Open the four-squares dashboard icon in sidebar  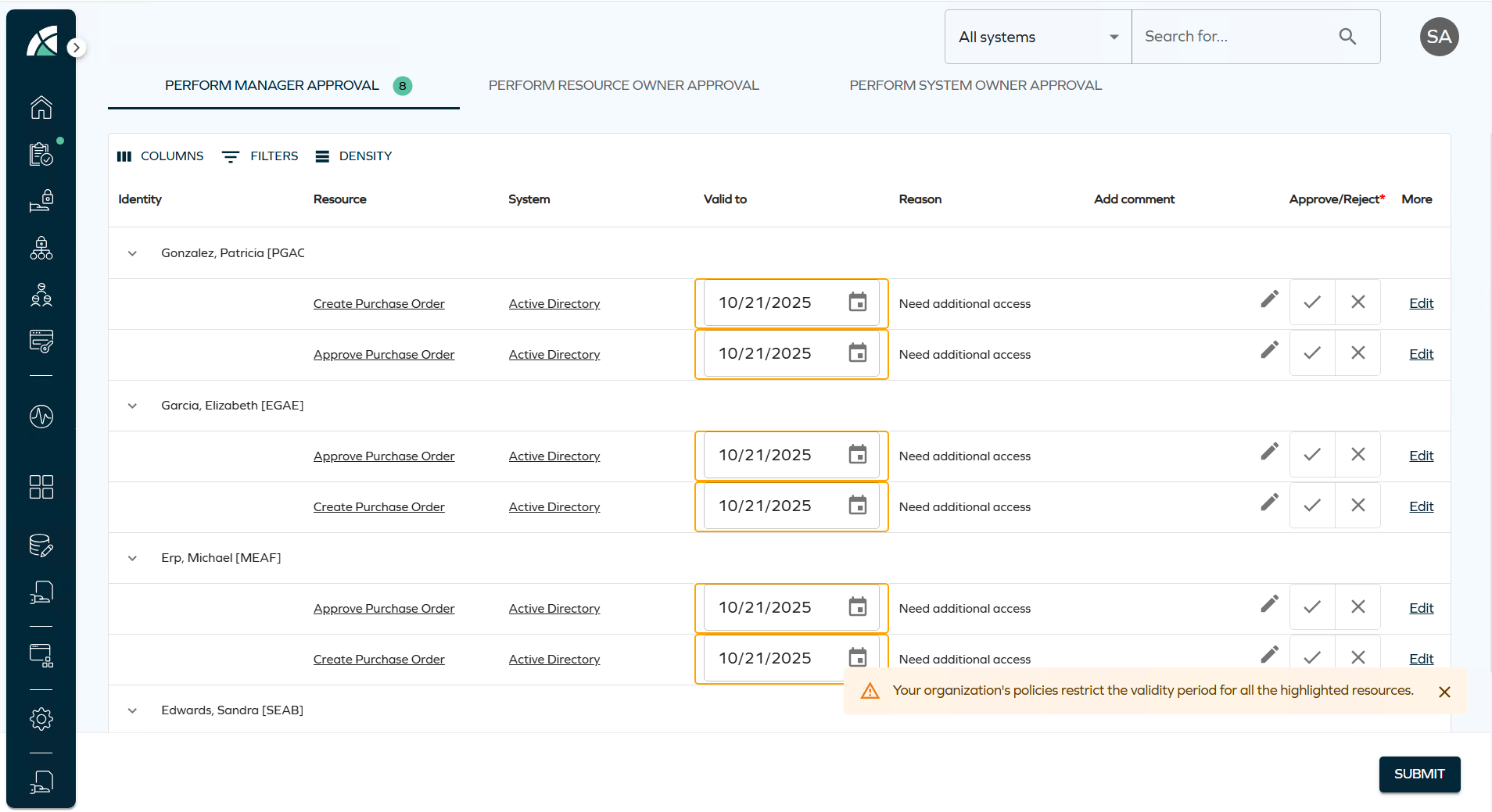41,487
